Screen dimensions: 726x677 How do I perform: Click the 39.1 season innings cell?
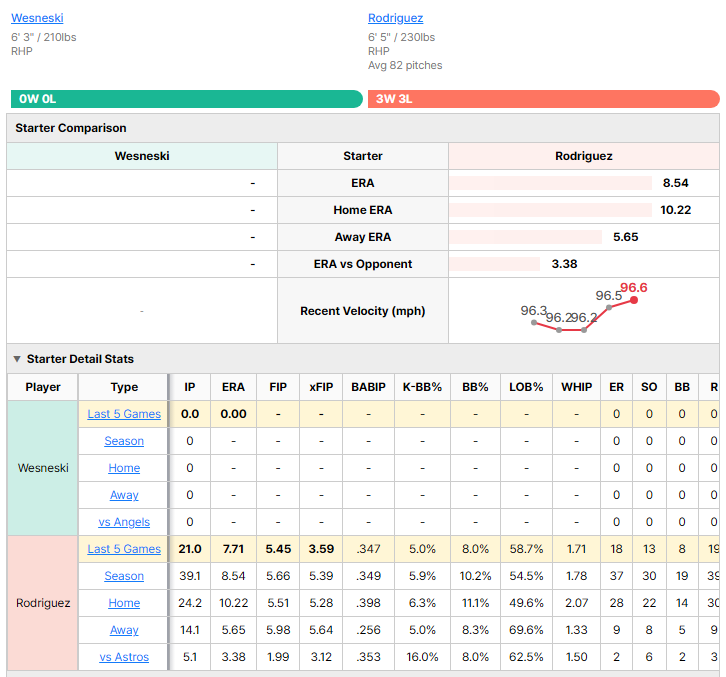tap(190, 576)
